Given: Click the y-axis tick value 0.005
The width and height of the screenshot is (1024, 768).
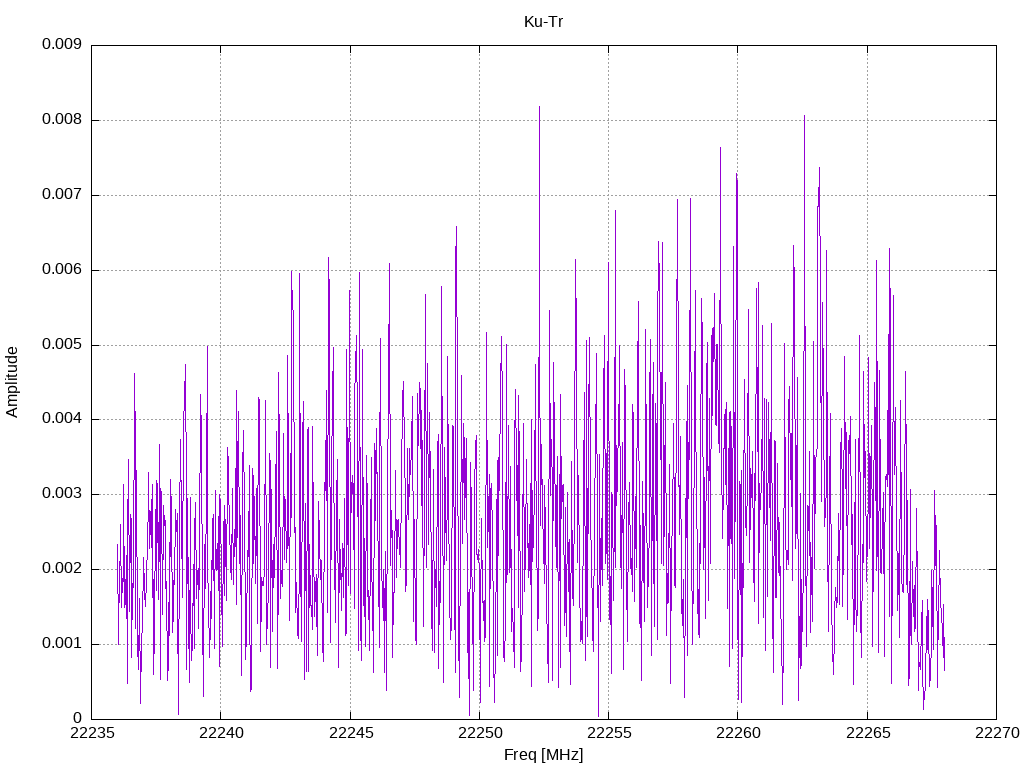Looking at the screenshot, I should click(x=62, y=344).
